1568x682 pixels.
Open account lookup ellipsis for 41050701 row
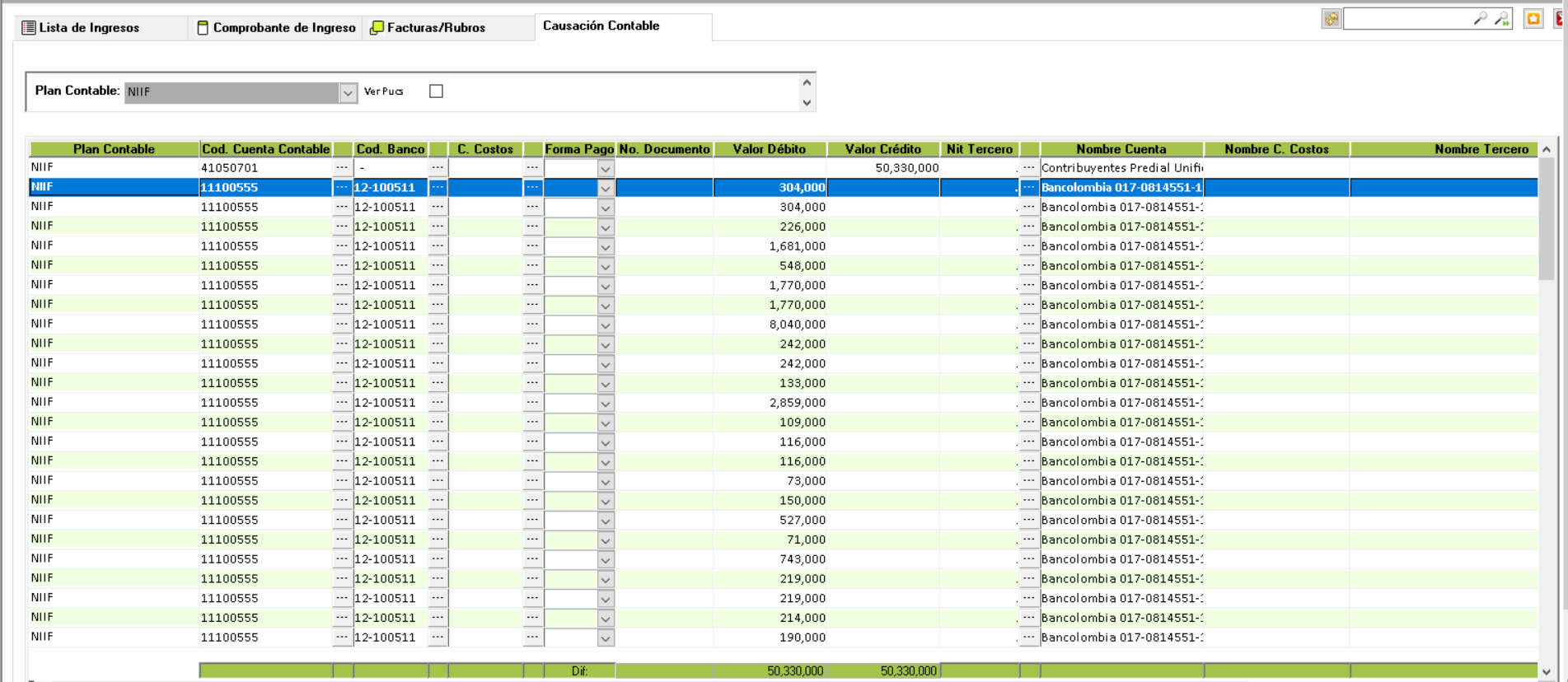342,168
